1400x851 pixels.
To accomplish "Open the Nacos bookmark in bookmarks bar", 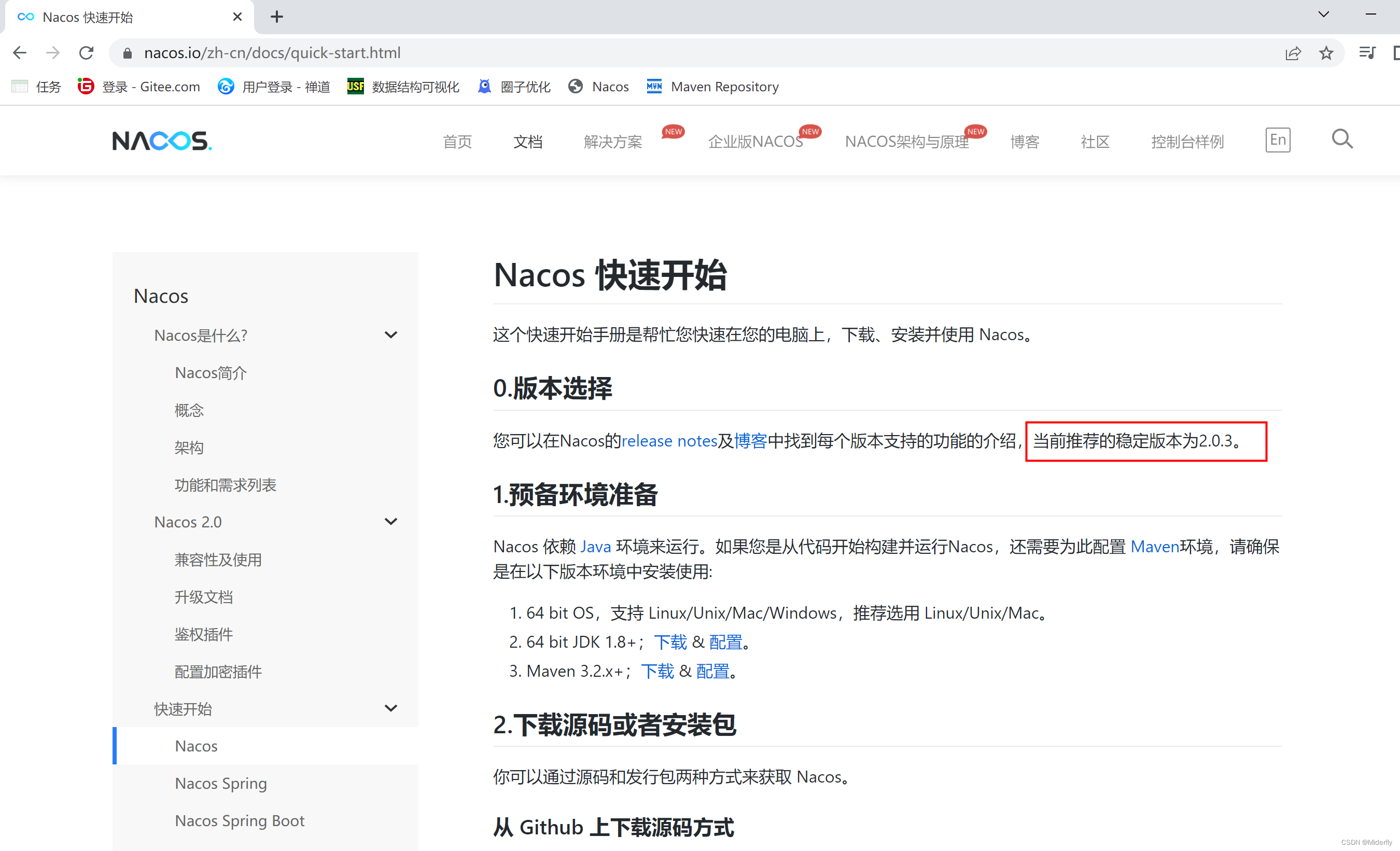I will [598, 87].
